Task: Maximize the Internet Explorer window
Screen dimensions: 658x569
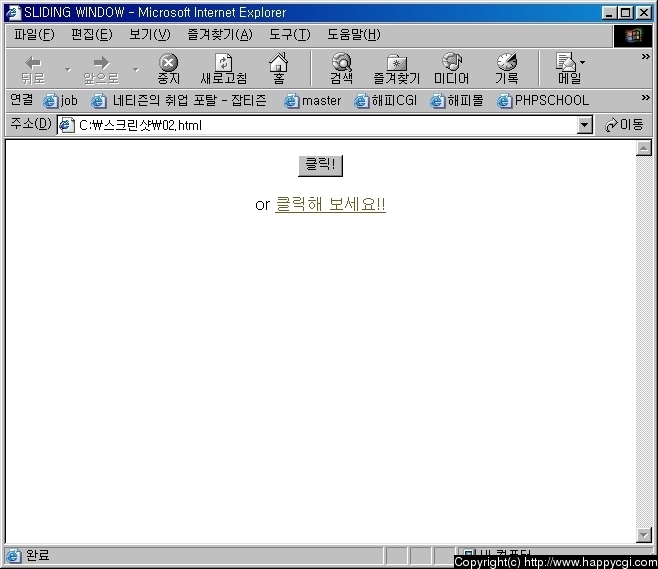Action: click(x=625, y=13)
